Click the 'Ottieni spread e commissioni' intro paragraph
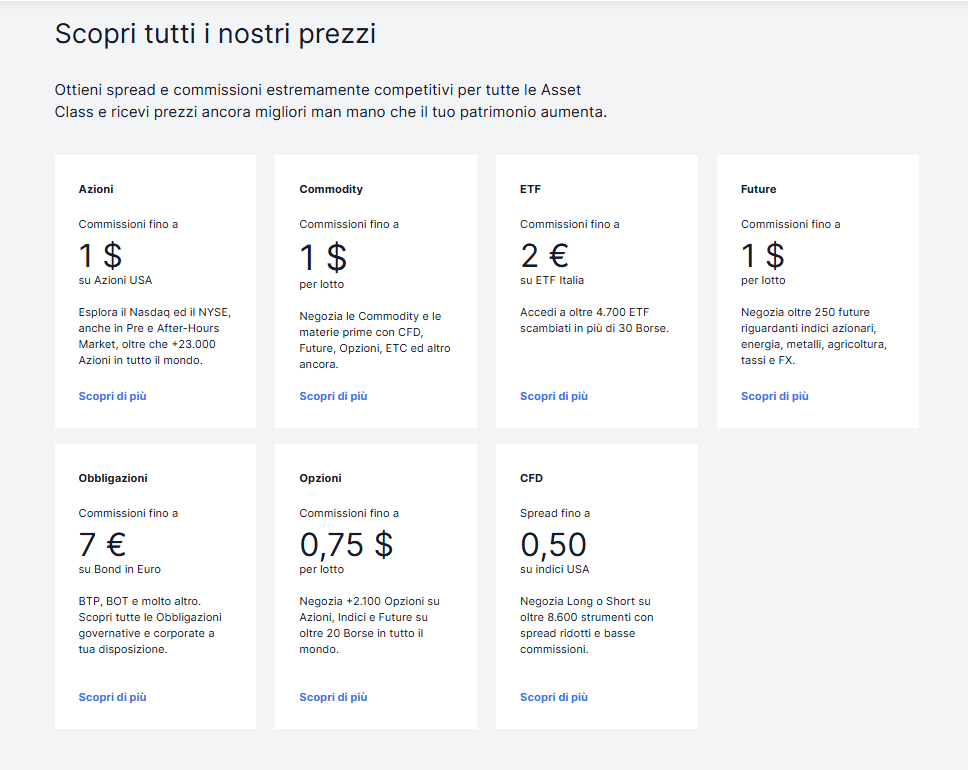Screen dimensions: 968x770 coord(331,101)
